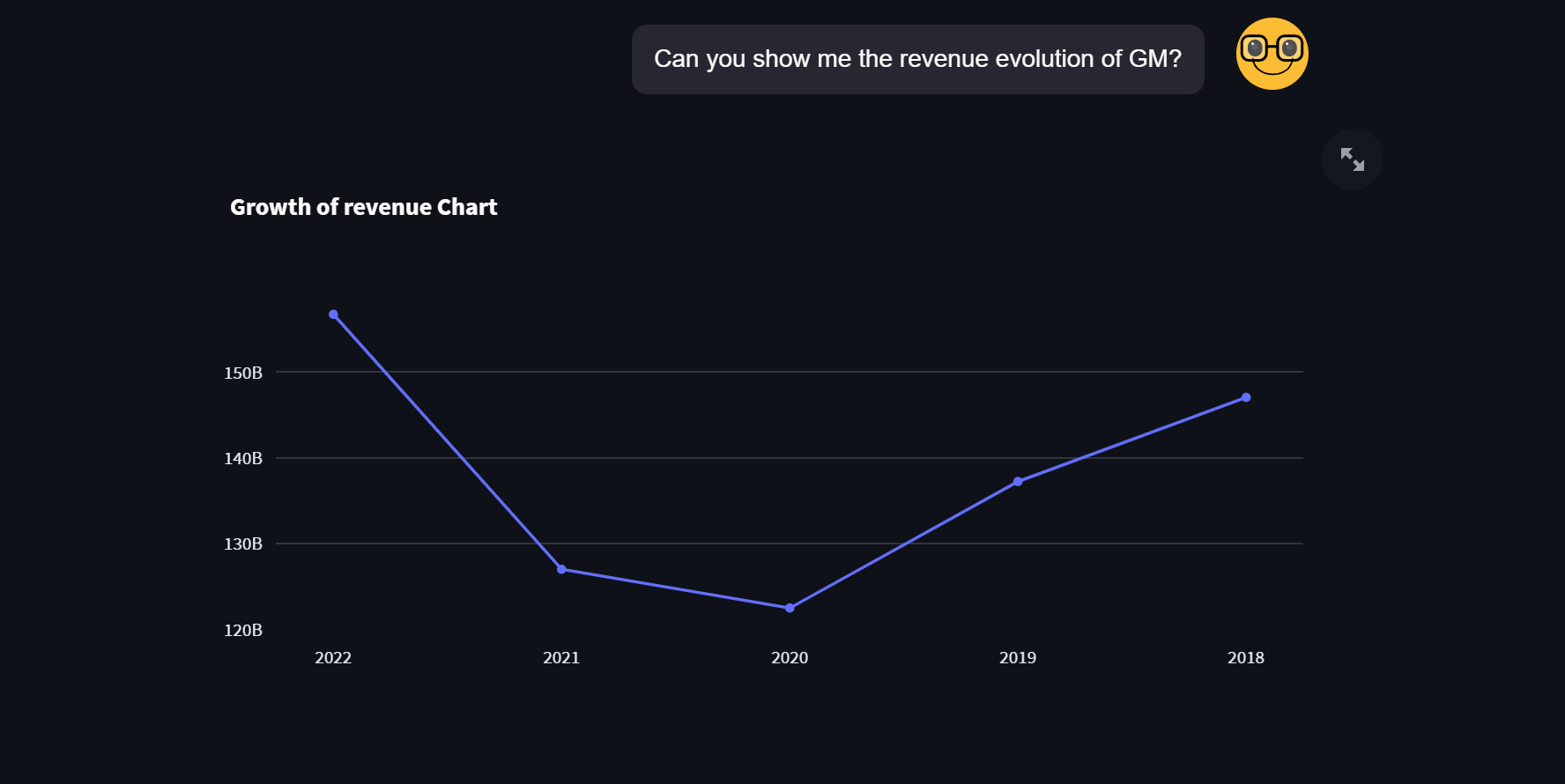Select the 2019 data point on the line
The width and height of the screenshot is (1565, 784).
click(x=1018, y=482)
